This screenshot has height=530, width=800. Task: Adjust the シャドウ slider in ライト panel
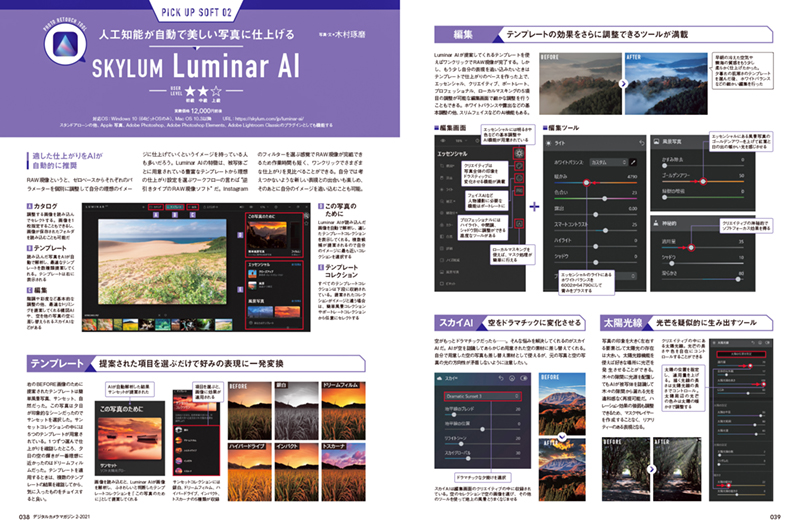(x=595, y=262)
